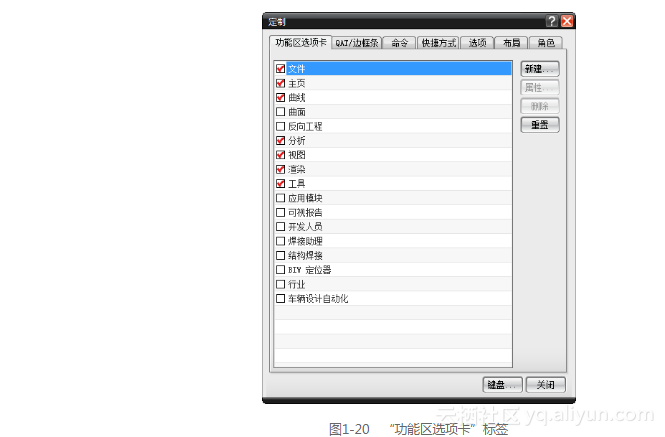Select the 曲面 list row text
The width and height of the screenshot is (665, 437).
point(296,112)
